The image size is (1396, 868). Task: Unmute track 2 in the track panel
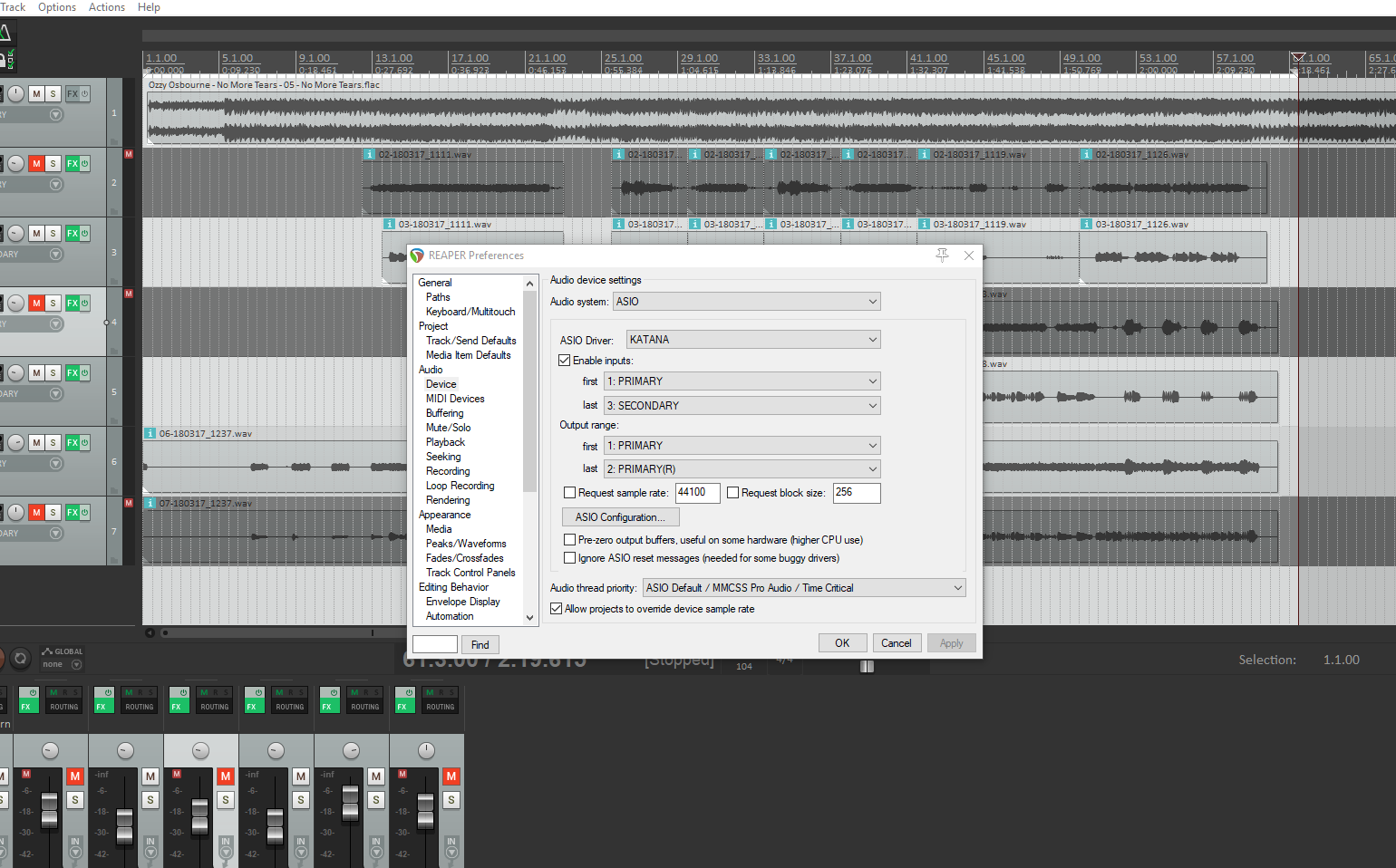(x=36, y=164)
